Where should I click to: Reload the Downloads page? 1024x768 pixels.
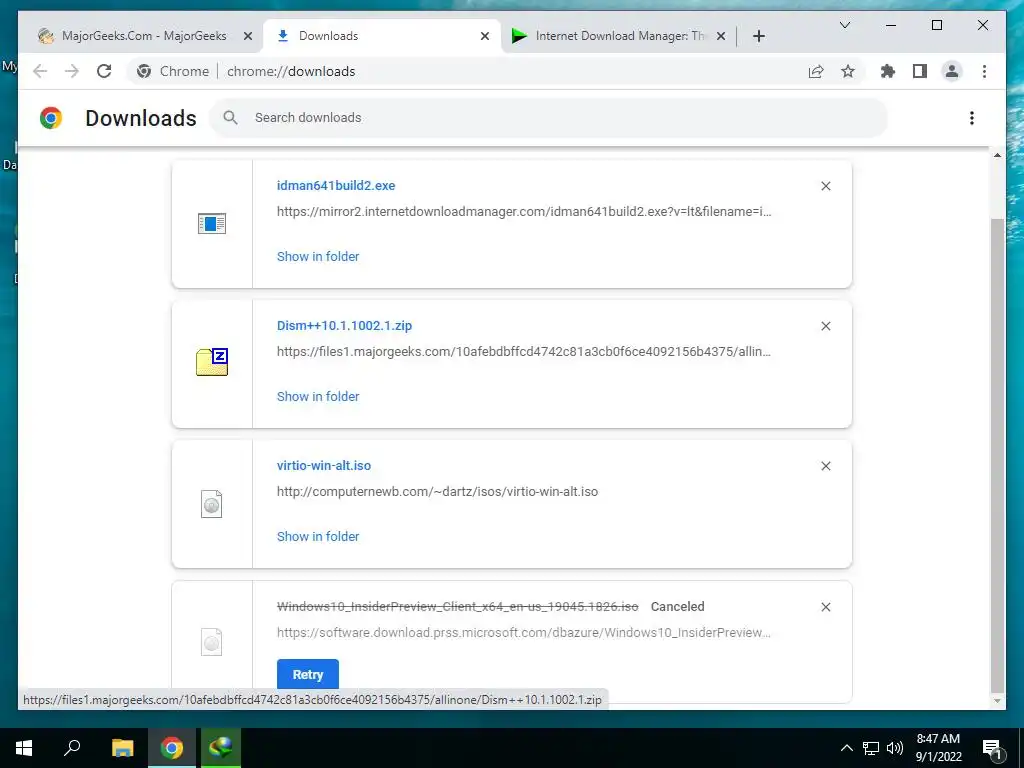(104, 71)
